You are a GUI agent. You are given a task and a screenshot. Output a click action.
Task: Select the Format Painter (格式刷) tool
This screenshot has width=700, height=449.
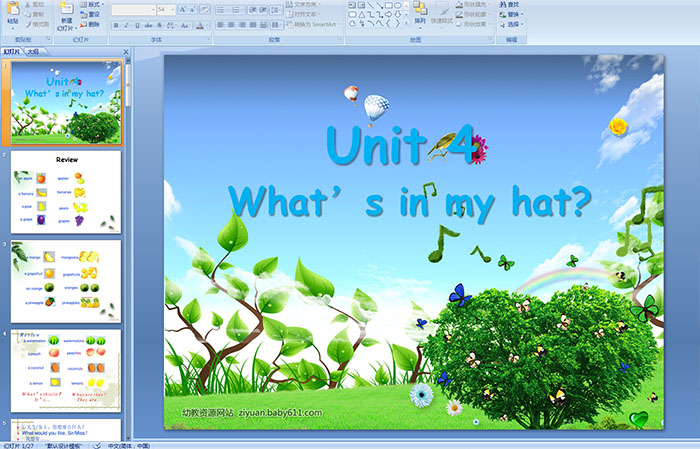[x=37, y=24]
